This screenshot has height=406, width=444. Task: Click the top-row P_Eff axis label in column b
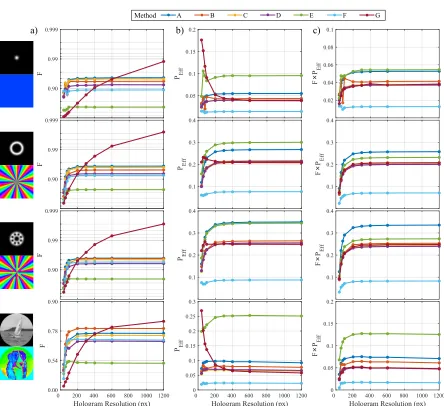(x=179, y=73)
